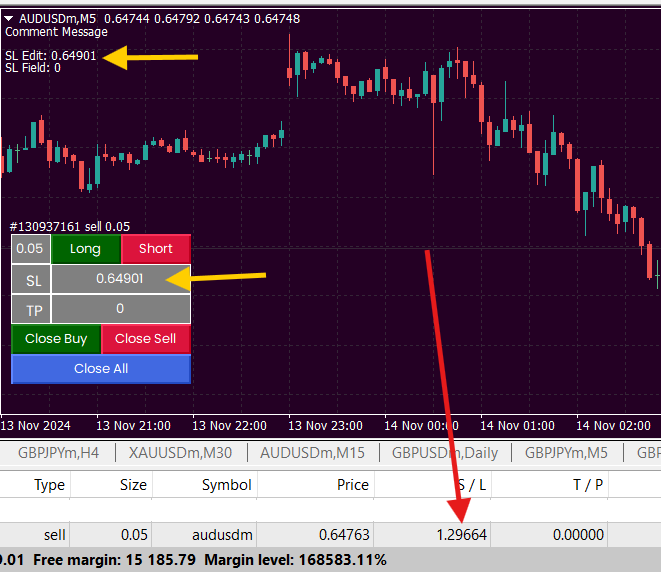Sort orders by Type column header

35,485
